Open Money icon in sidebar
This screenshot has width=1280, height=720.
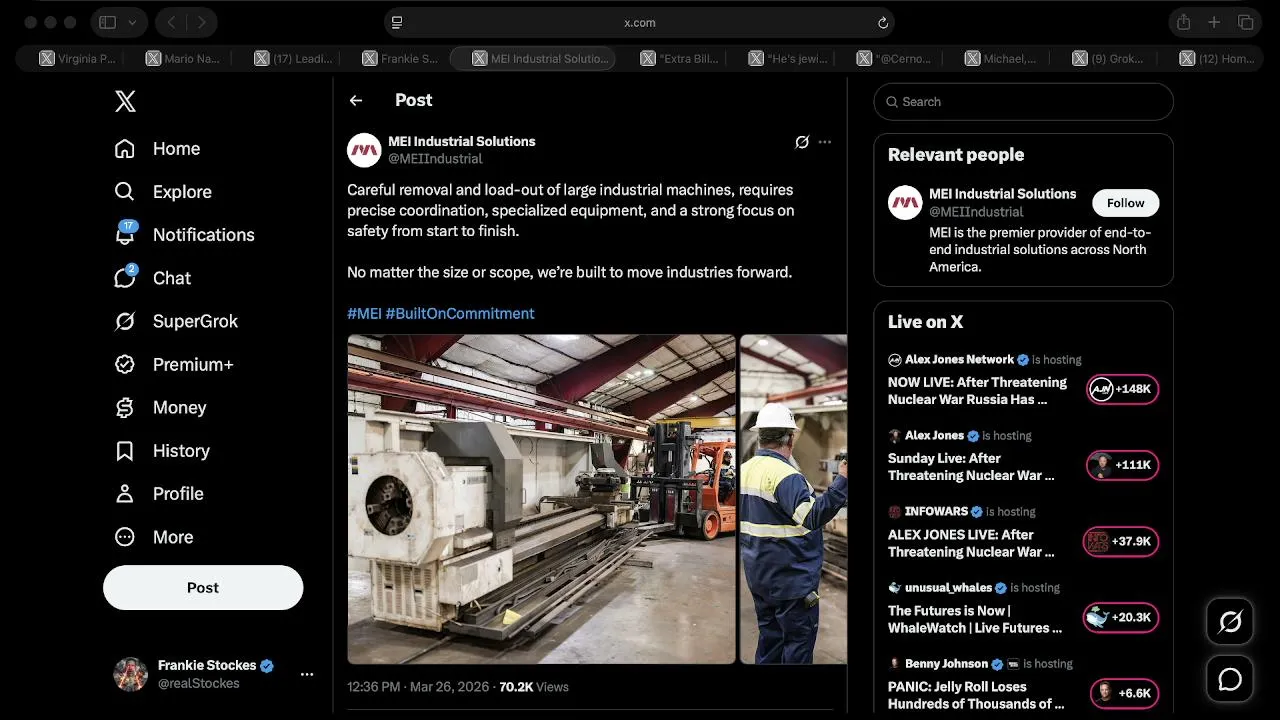click(125, 407)
